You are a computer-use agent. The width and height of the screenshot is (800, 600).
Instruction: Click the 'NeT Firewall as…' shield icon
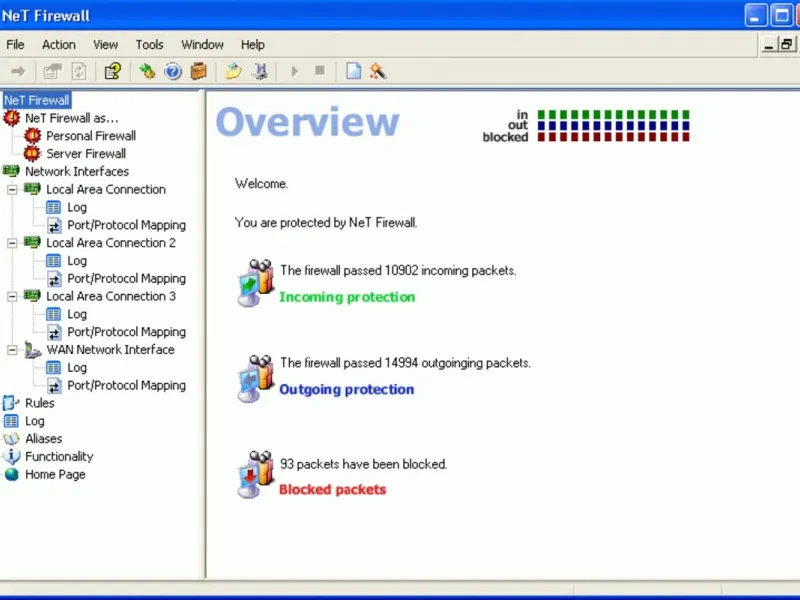click(x=11, y=118)
